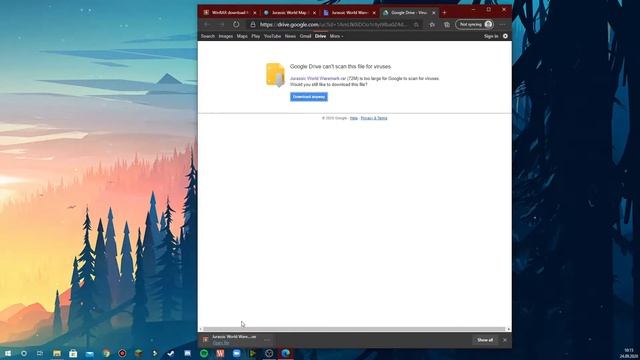Click the horizontal scrollbar track
Viewport: 640px width, 360px height.
354,329
